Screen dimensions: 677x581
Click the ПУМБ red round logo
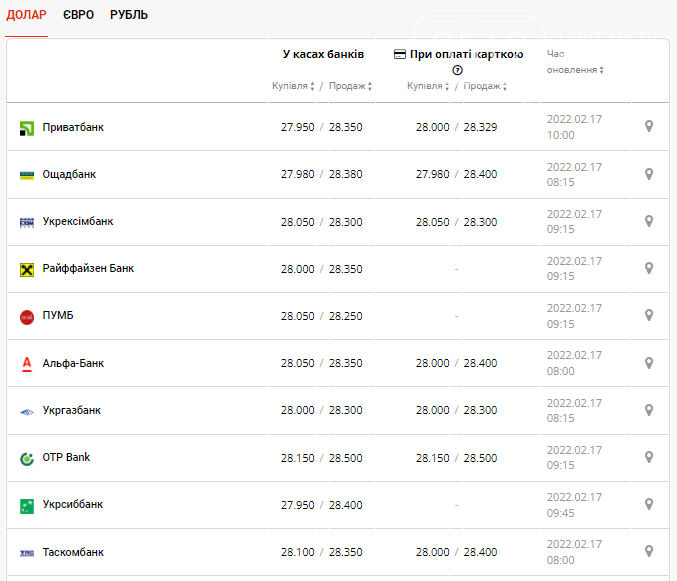point(27,317)
